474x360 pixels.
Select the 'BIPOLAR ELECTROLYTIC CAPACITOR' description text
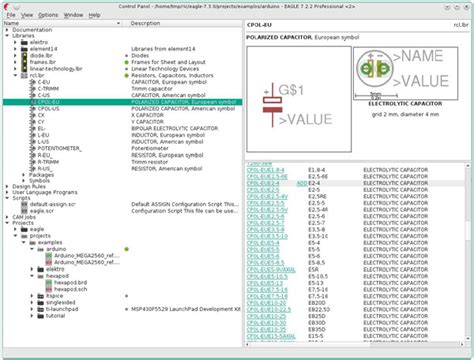tap(174, 129)
